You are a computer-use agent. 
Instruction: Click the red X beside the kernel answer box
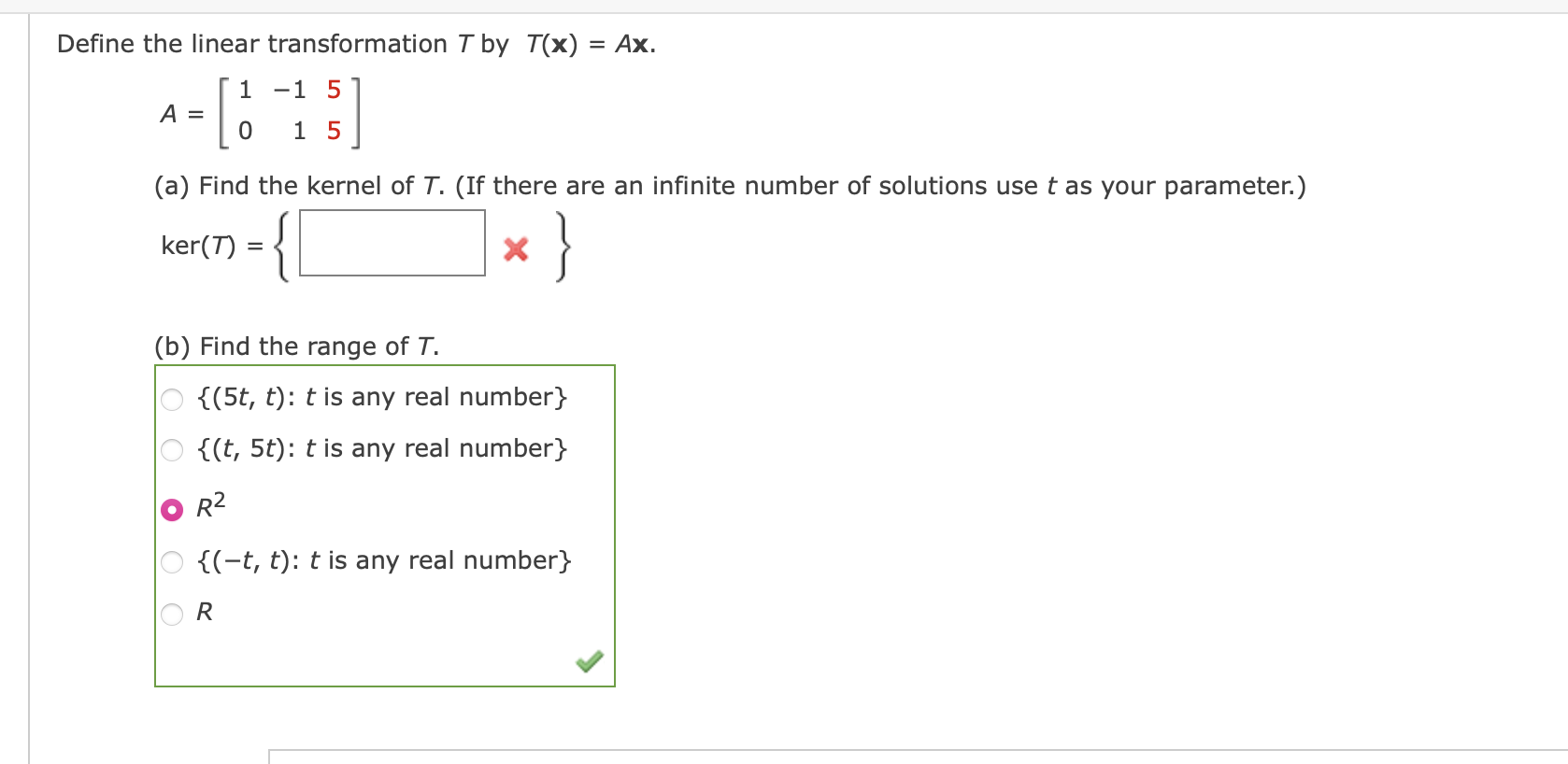(x=515, y=249)
